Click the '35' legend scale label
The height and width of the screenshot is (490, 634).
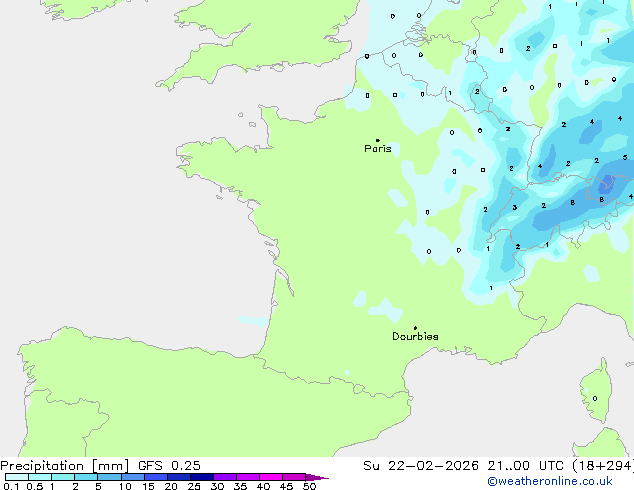(240, 486)
